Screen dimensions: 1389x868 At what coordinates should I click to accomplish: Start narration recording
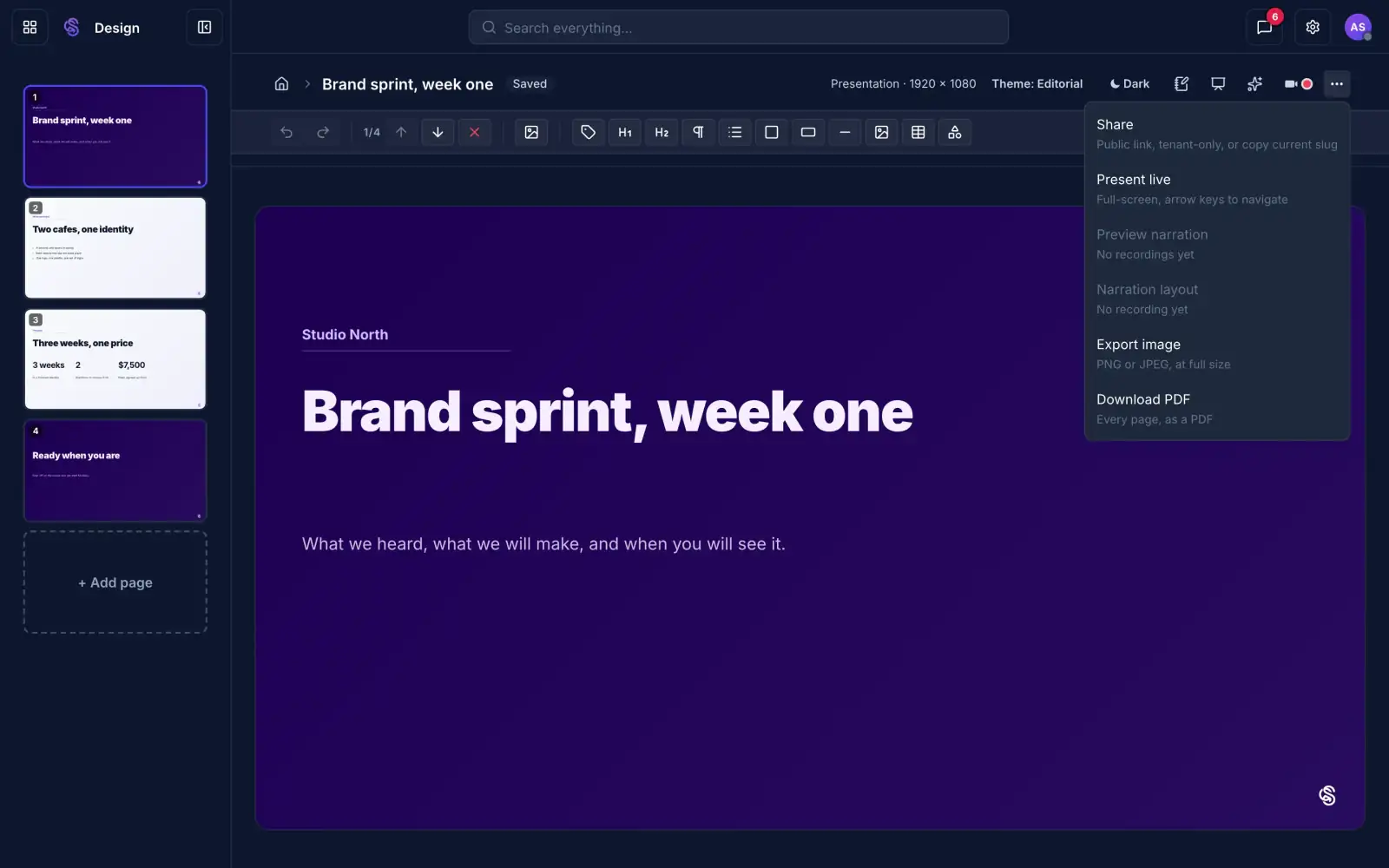click(1298, 84)
